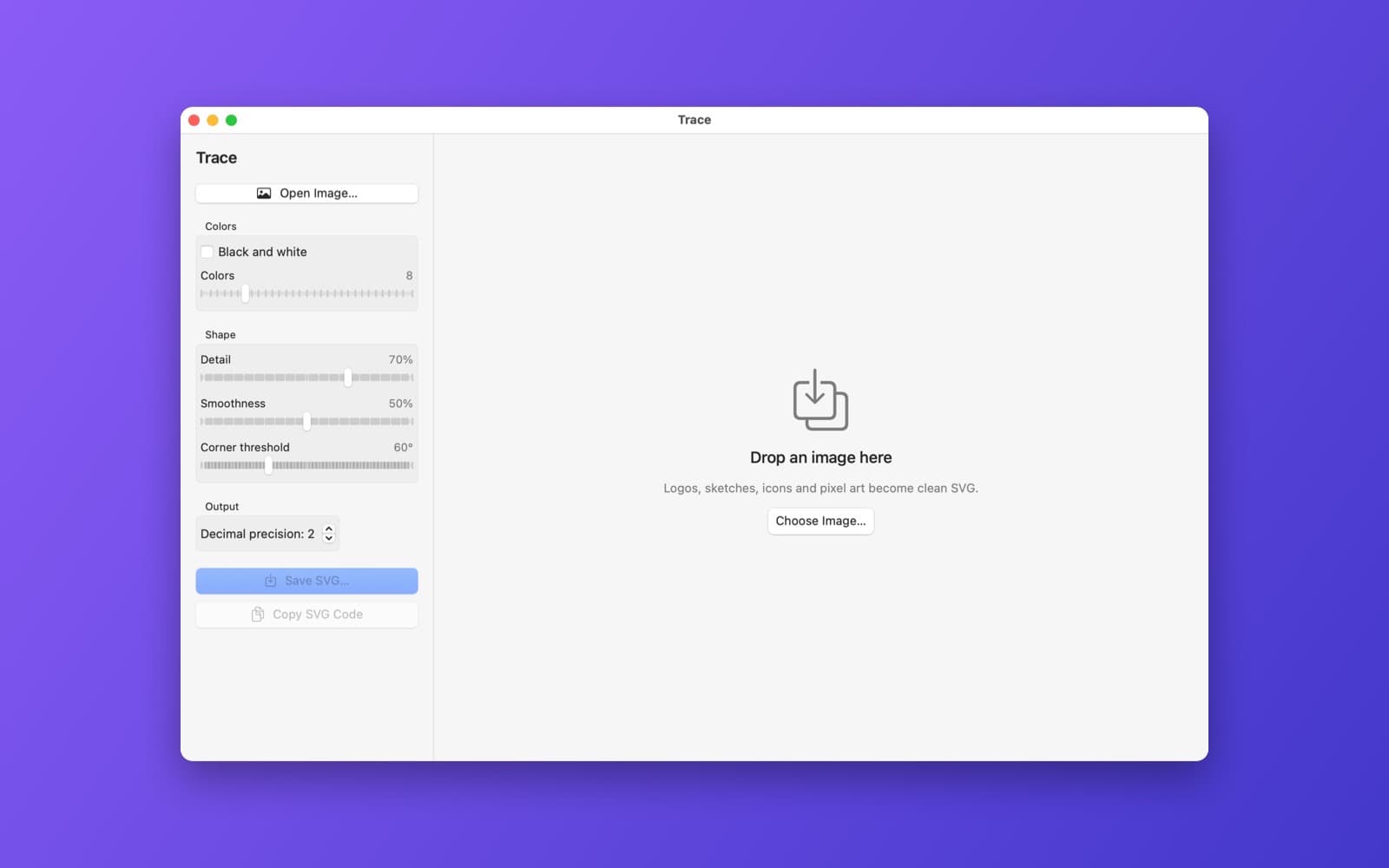The width and height of the screenshot is (1389, 868).
Task: Click the green full-screen window button
Action: pyautogui.click(x=231, y=121)
